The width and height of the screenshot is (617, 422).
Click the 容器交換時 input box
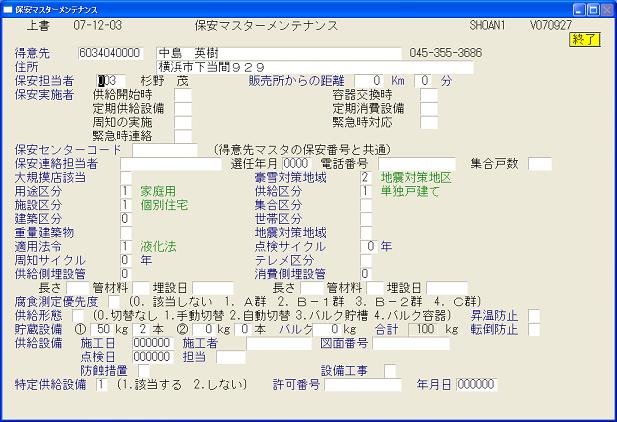(x=429, y=95)
